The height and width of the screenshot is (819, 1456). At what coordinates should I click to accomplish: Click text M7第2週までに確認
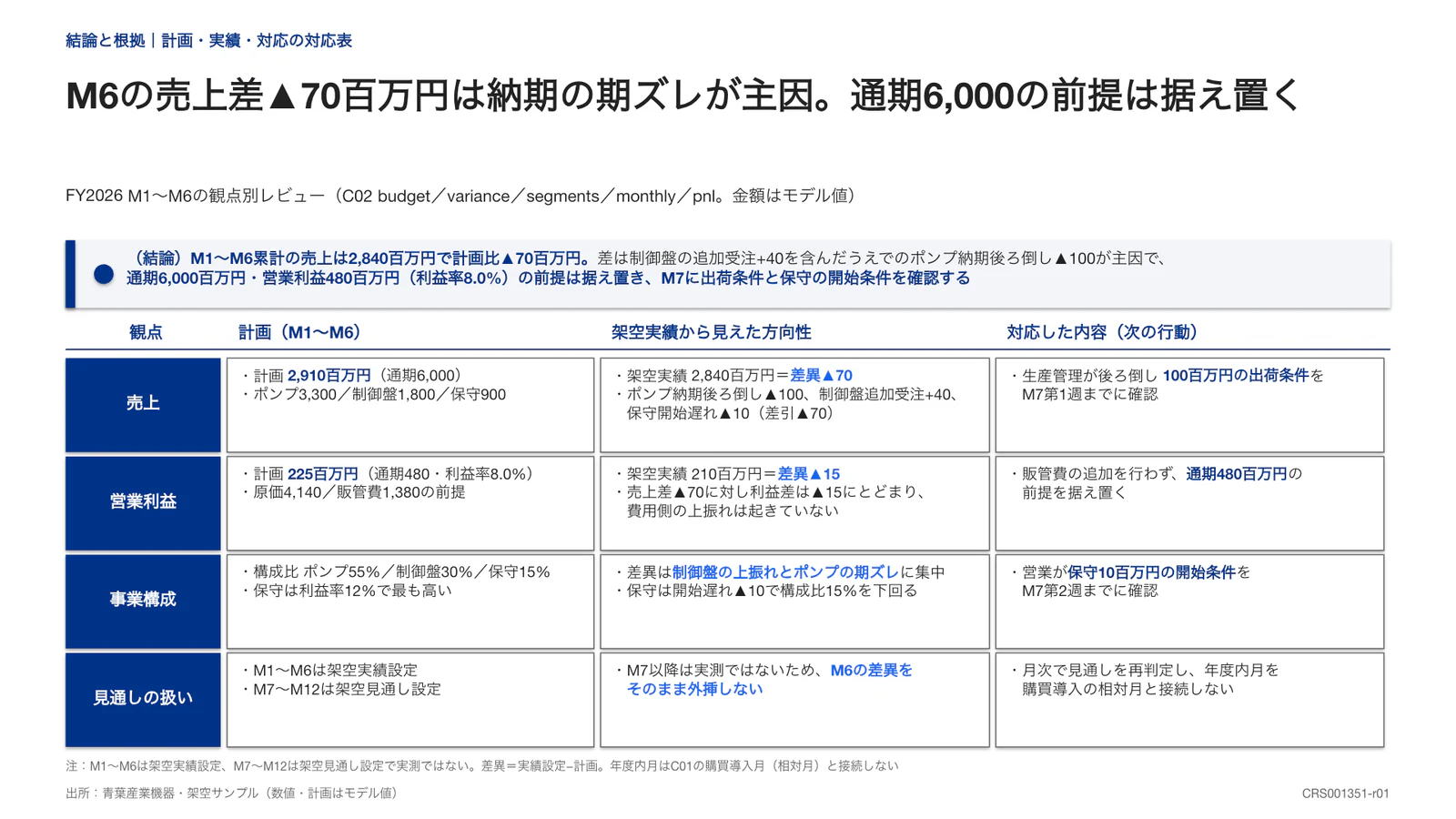1090,591
